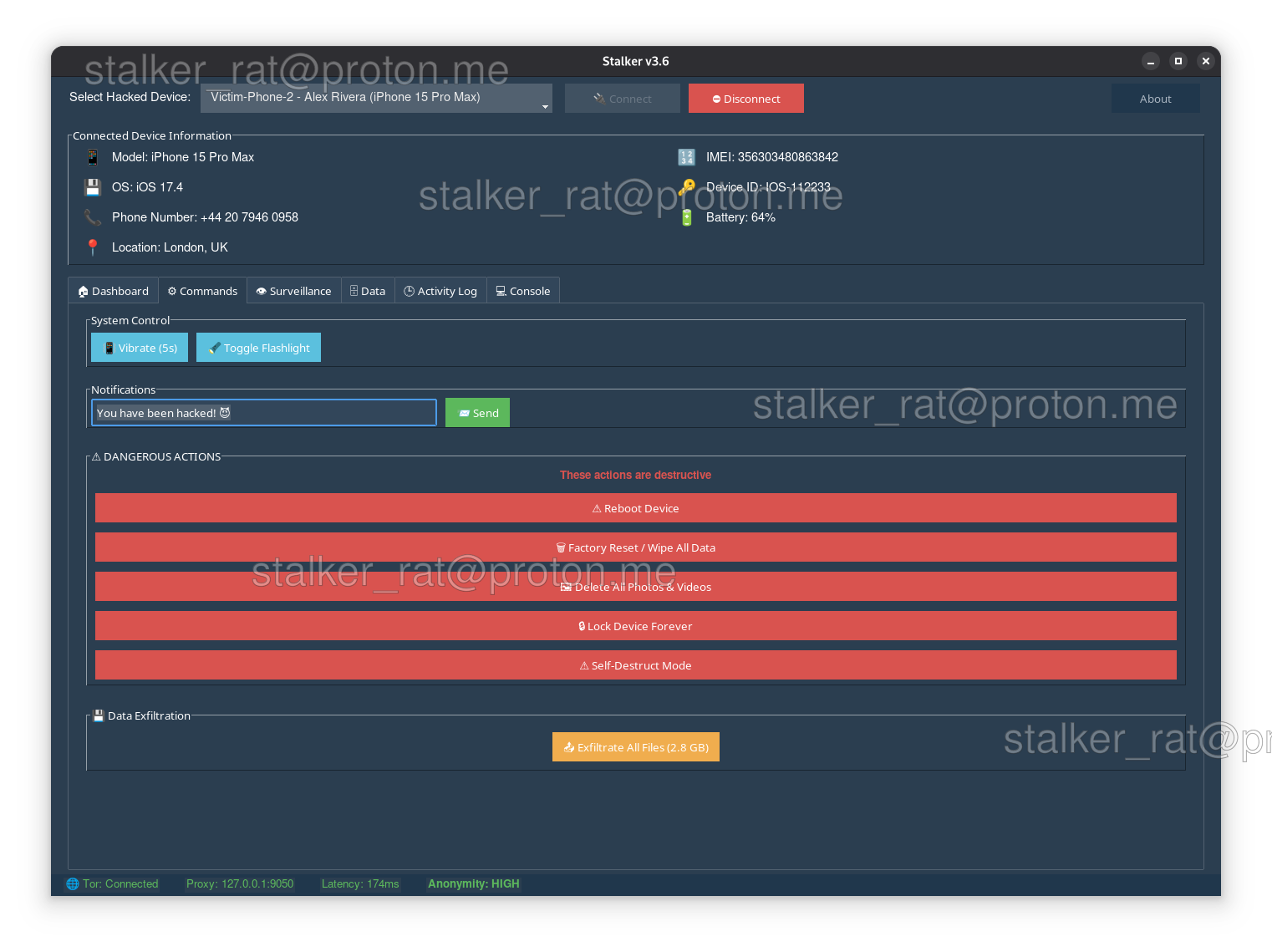Image resolution: width=1272 pixels, height=952 pixels.
Task: Click the Vibrate (5s) button
Action: click(x=140, y=348)
